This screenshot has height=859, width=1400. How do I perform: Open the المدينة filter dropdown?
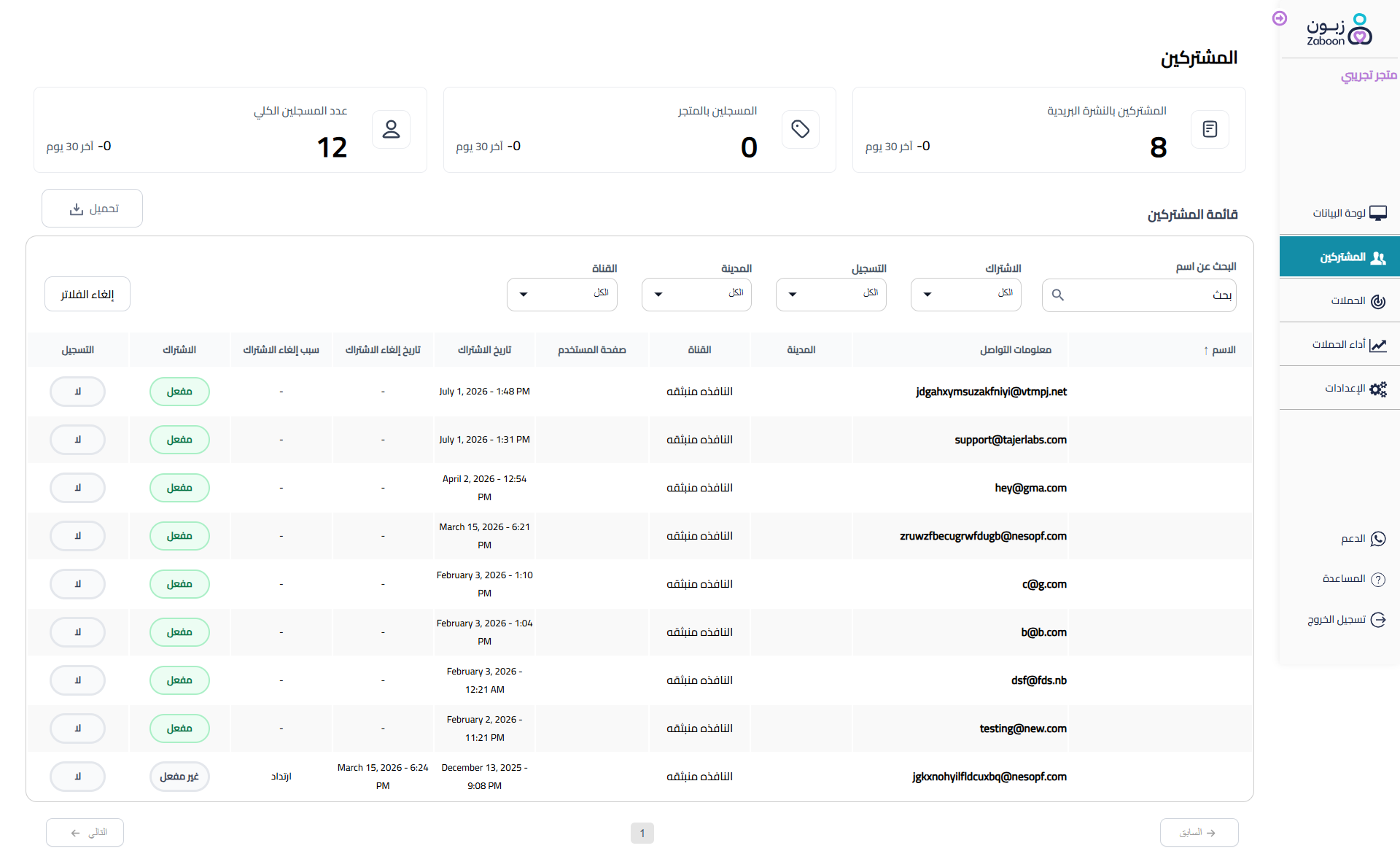pyautogui.click(x=696, y=295)
